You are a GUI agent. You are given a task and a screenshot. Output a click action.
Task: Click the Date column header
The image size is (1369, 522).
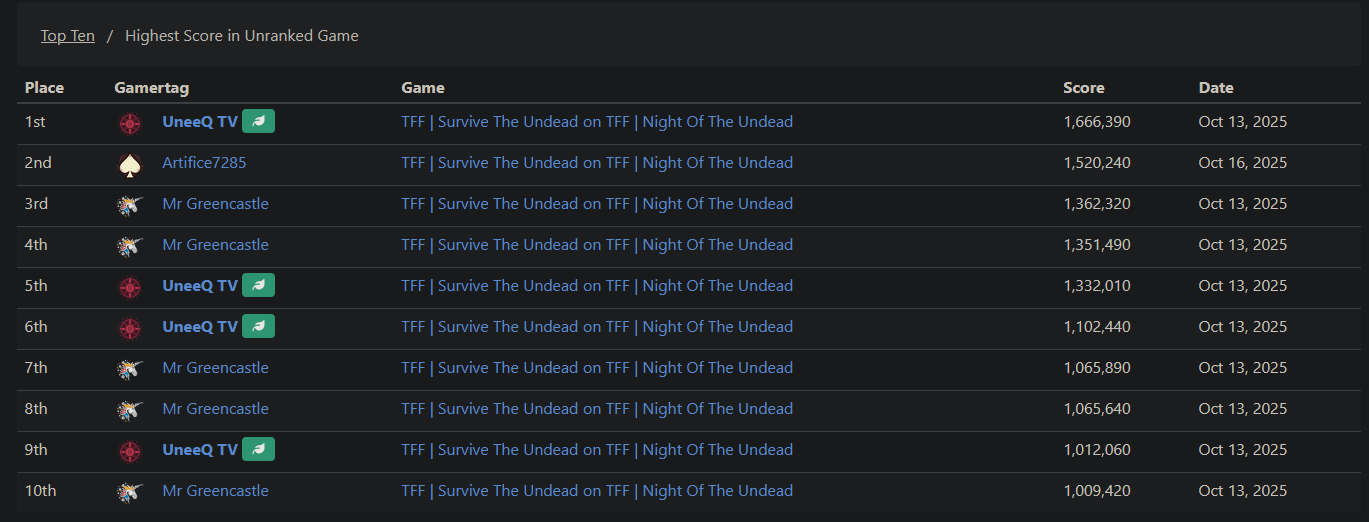pyautogui.click(x=1216, y=88)
